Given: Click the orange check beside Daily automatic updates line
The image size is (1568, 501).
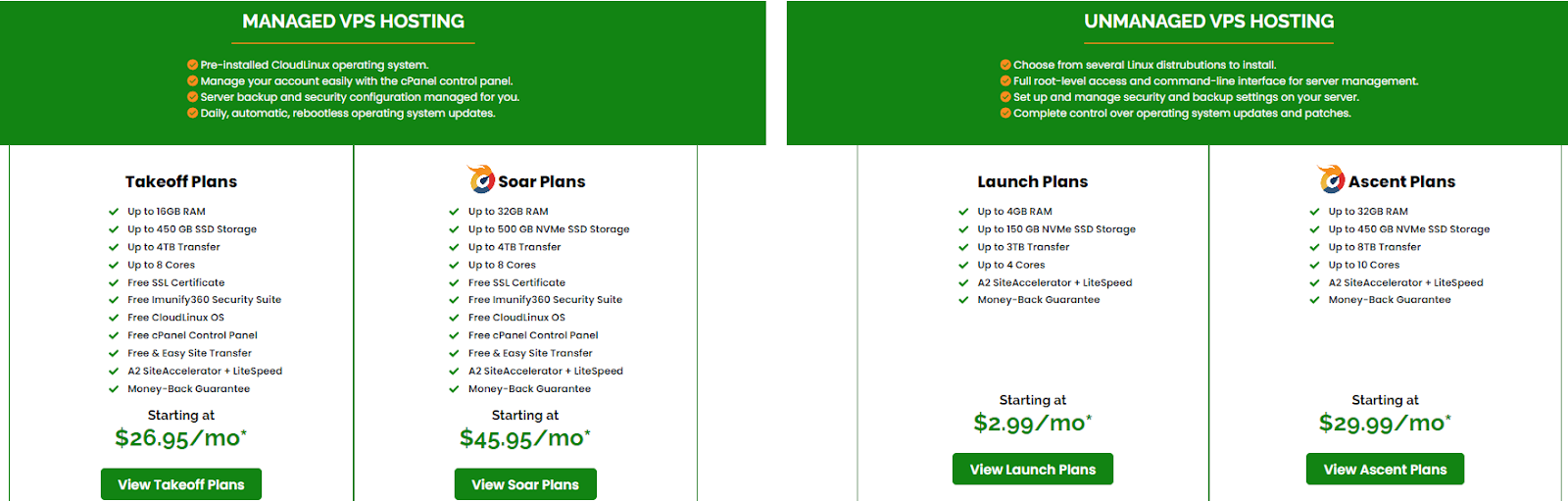Looking at the screenshot, I should point(192,114).
